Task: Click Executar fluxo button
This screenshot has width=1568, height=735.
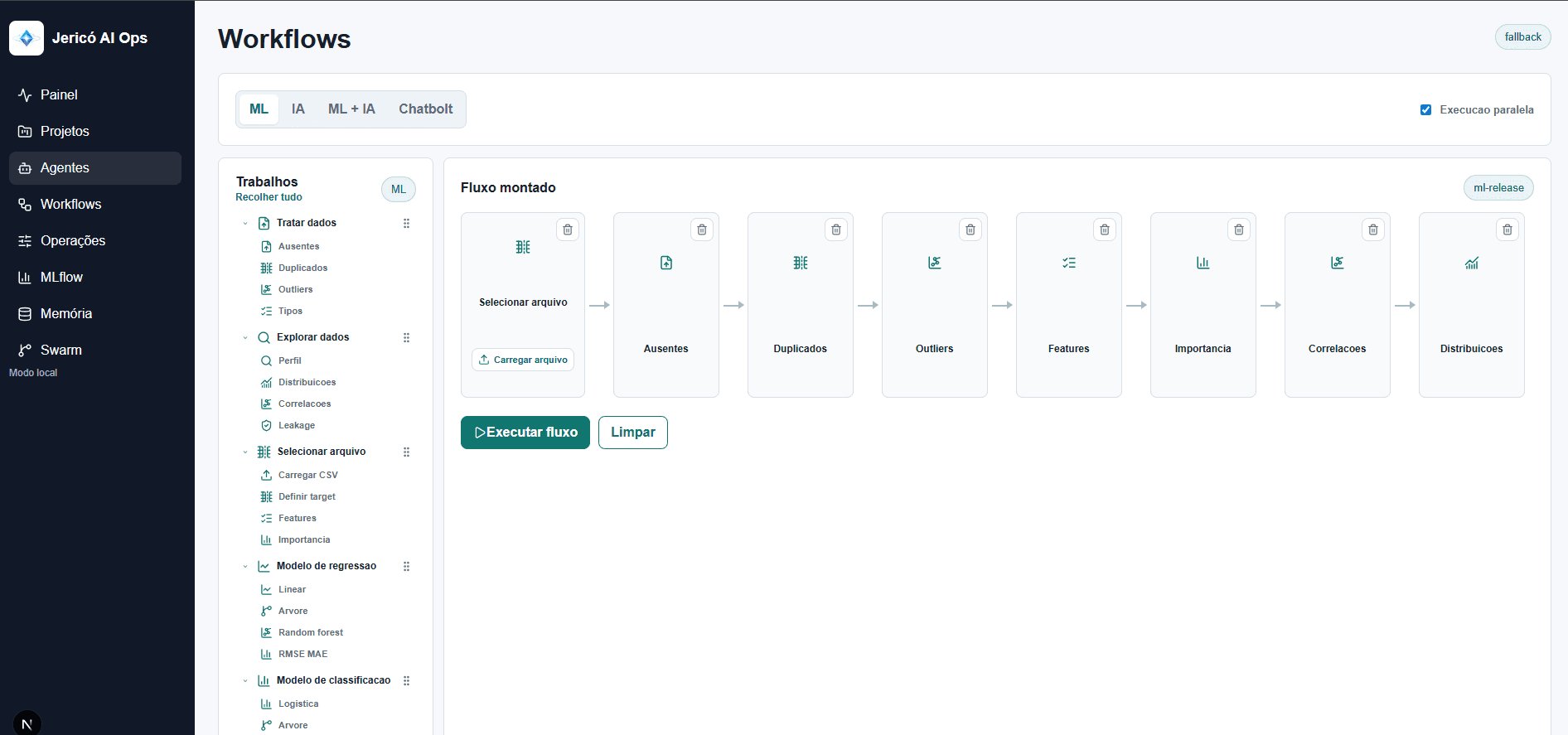Action: point(525,433)
